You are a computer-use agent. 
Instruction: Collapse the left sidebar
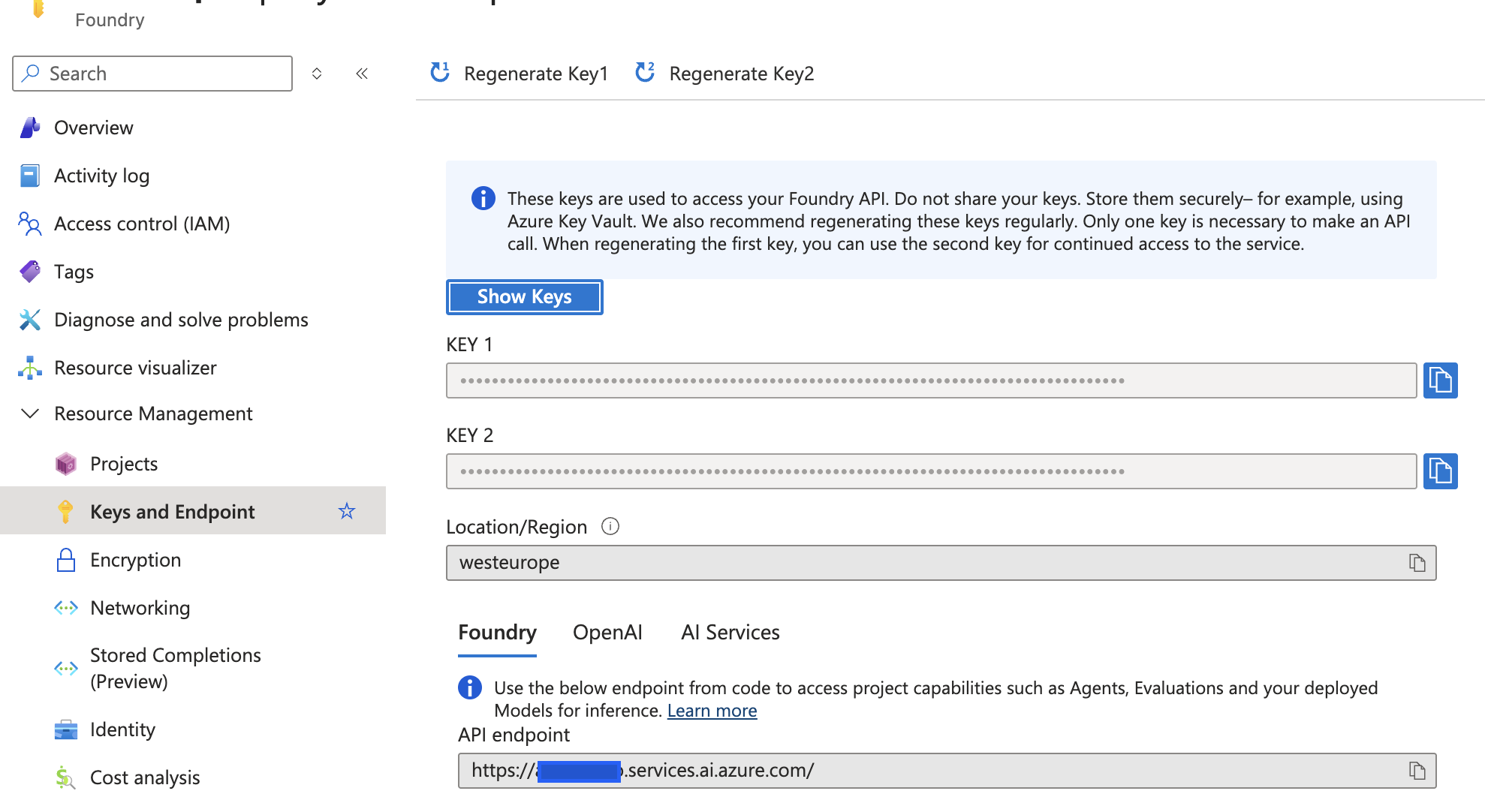(x=361, y=73)
